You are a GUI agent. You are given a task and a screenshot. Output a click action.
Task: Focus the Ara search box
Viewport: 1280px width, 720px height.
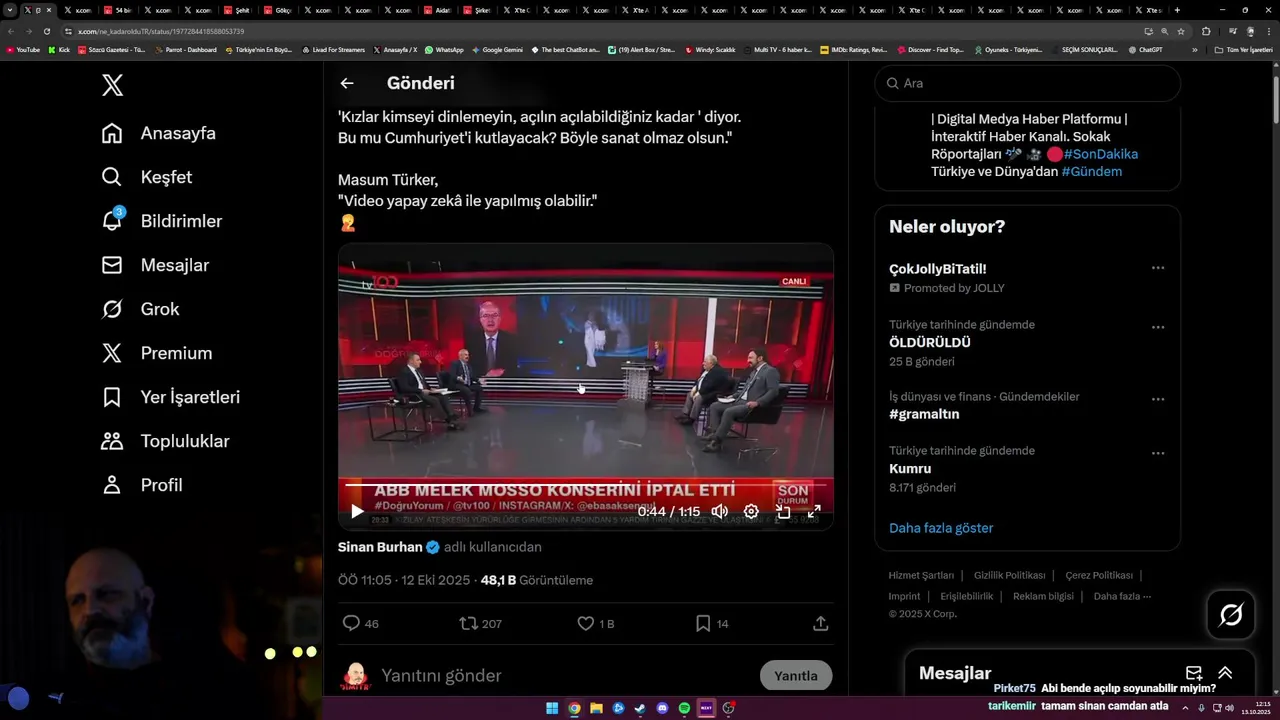coord(1028,83)
